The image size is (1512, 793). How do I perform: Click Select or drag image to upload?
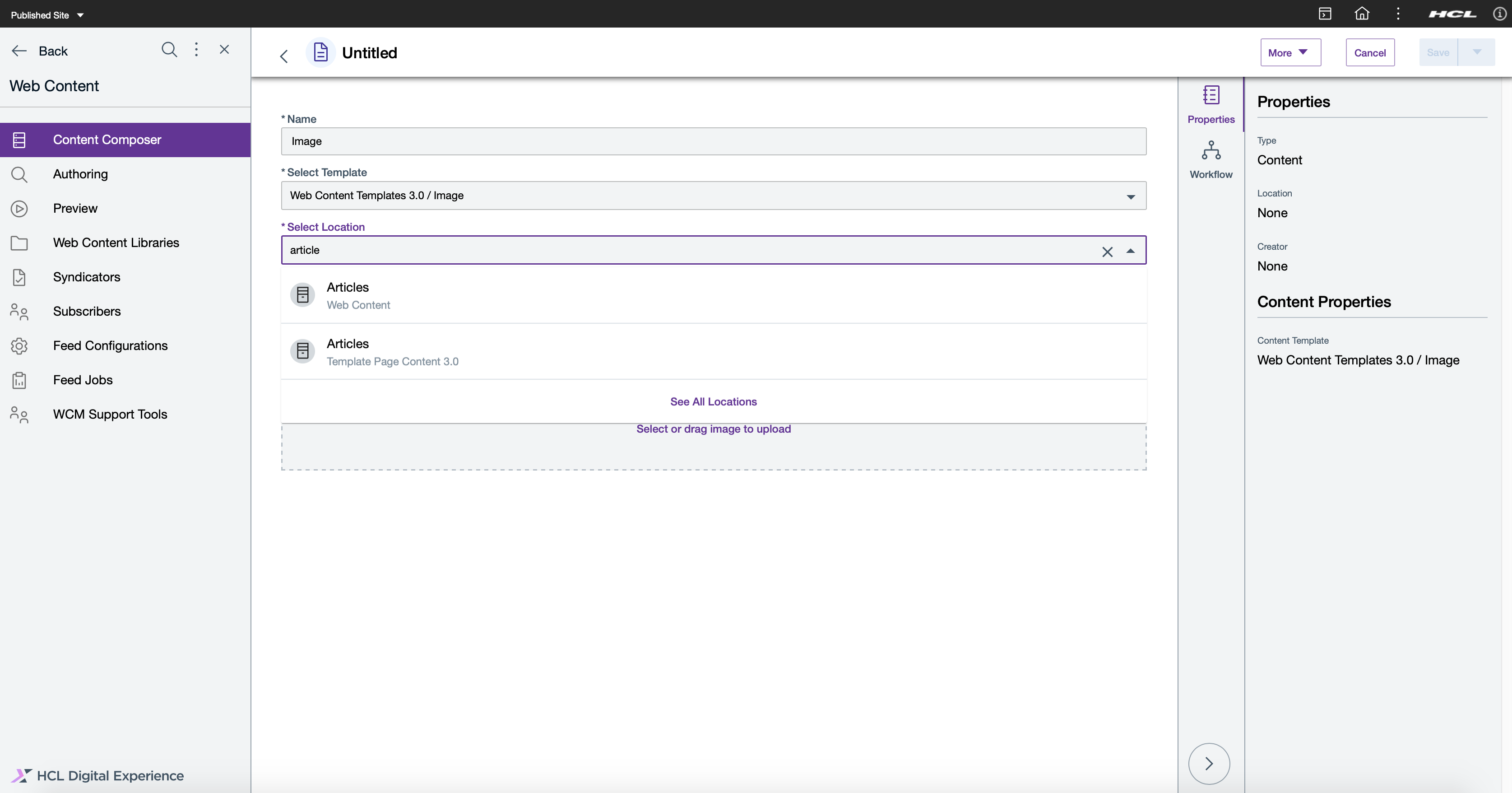[x=713, y=429]
